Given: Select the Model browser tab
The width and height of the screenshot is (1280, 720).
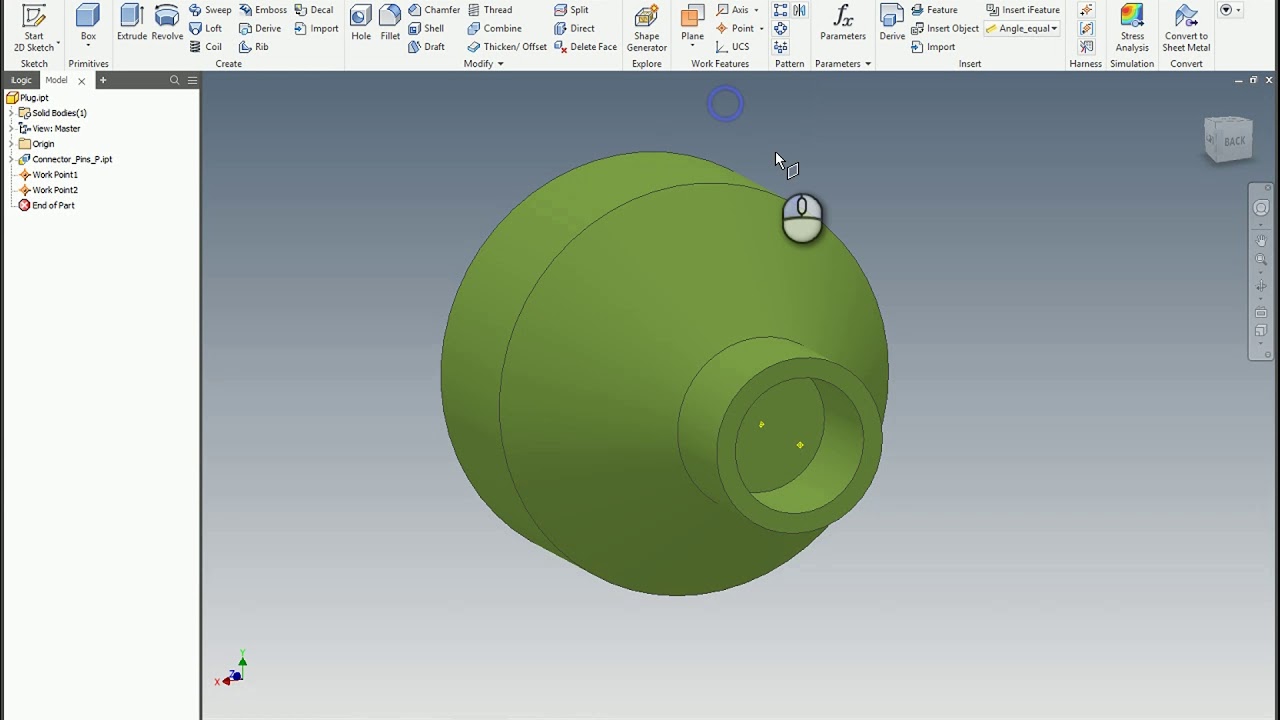Looking at the screenshot, I should 56,80.
